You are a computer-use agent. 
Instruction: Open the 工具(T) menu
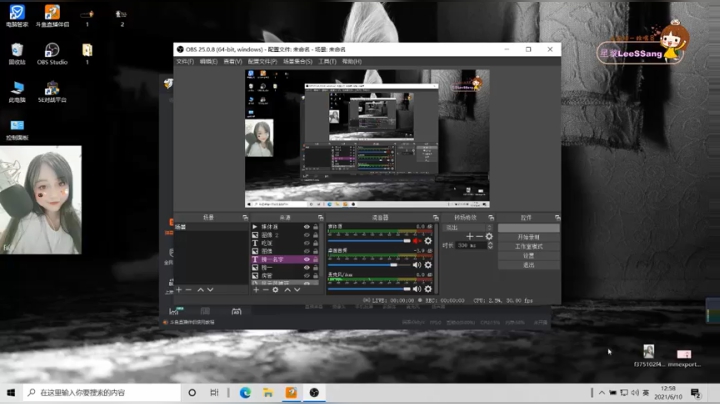coord(327,62)
